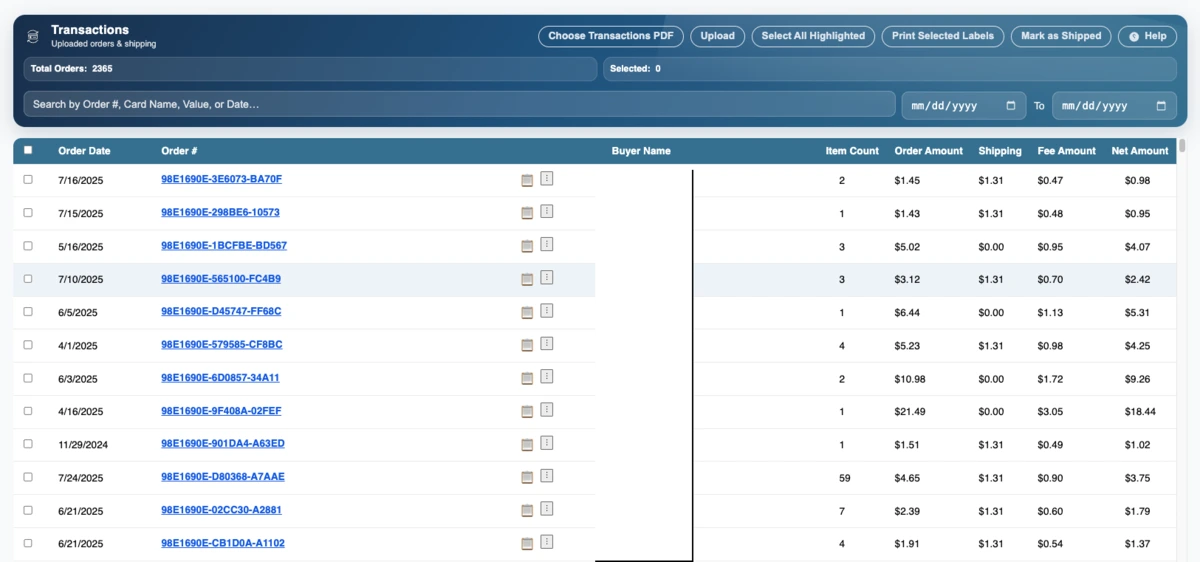Open three-dot menu for order 98E1690E-901DA4-A63ED

coord(547,443)
